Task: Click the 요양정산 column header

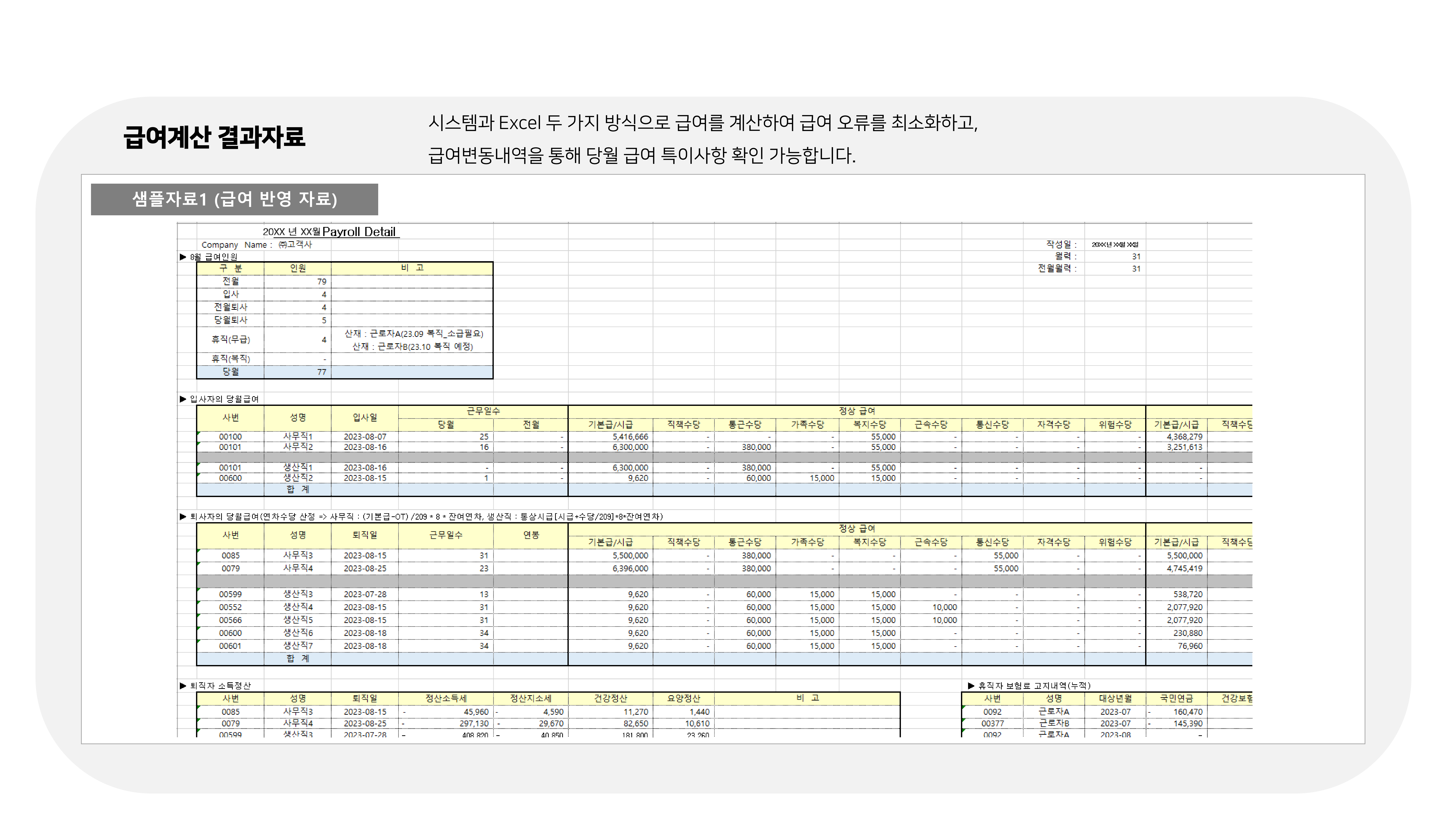Action: pyautogui.click(x=683, y=699)
